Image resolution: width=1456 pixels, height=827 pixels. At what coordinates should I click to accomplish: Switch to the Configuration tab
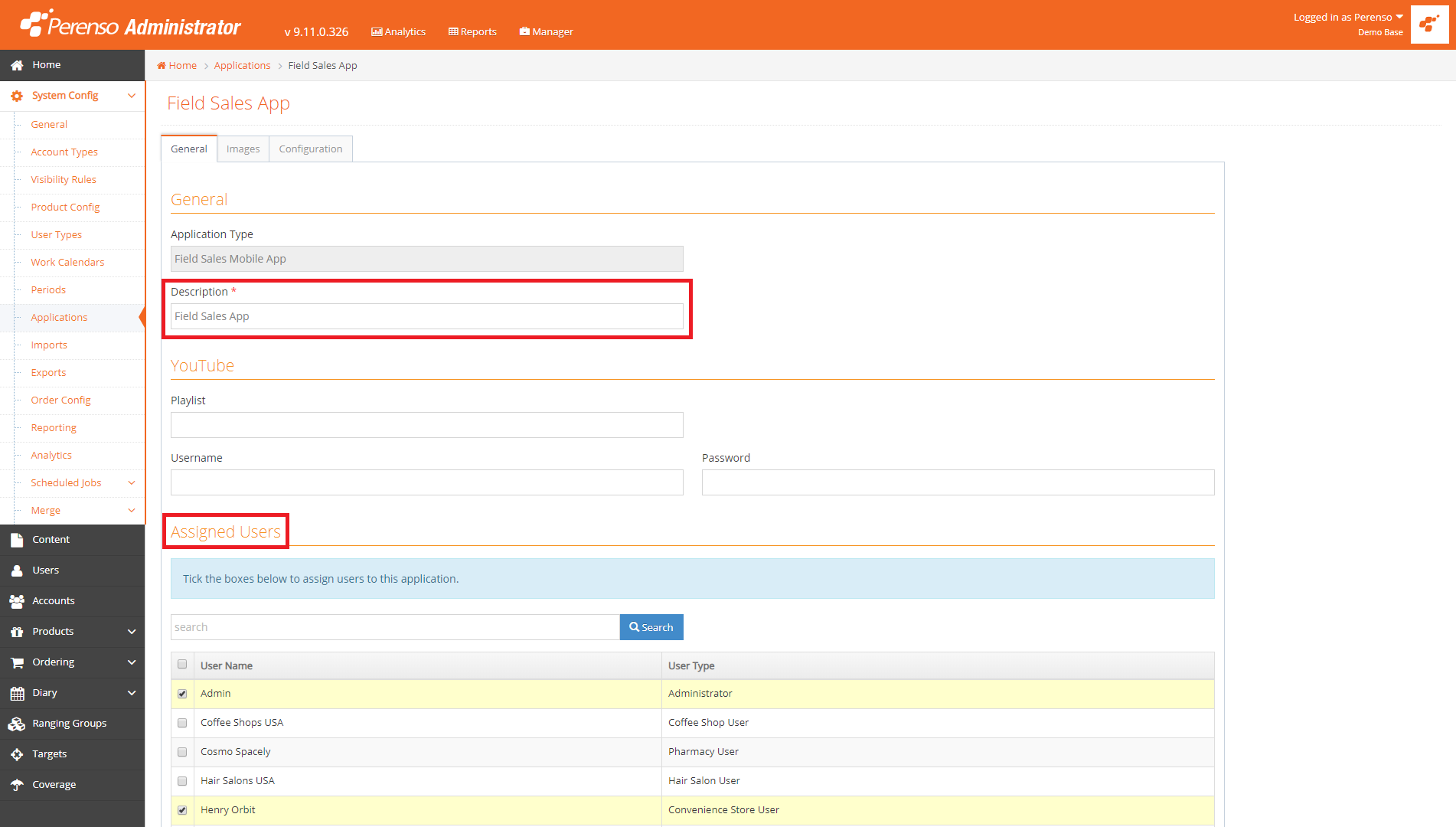click(310, 149)
